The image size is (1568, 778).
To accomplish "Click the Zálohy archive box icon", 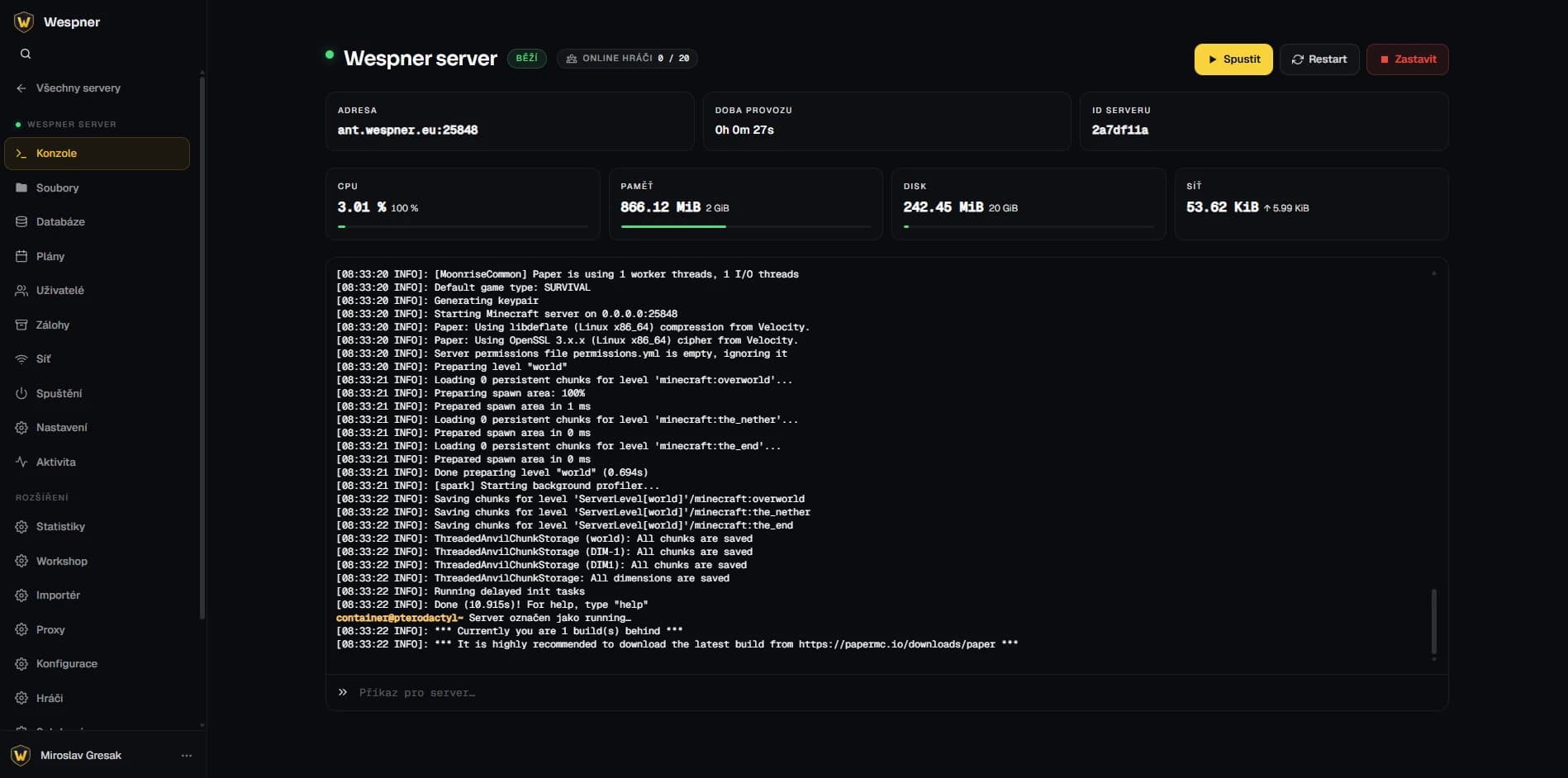I will tap(21, 325).
